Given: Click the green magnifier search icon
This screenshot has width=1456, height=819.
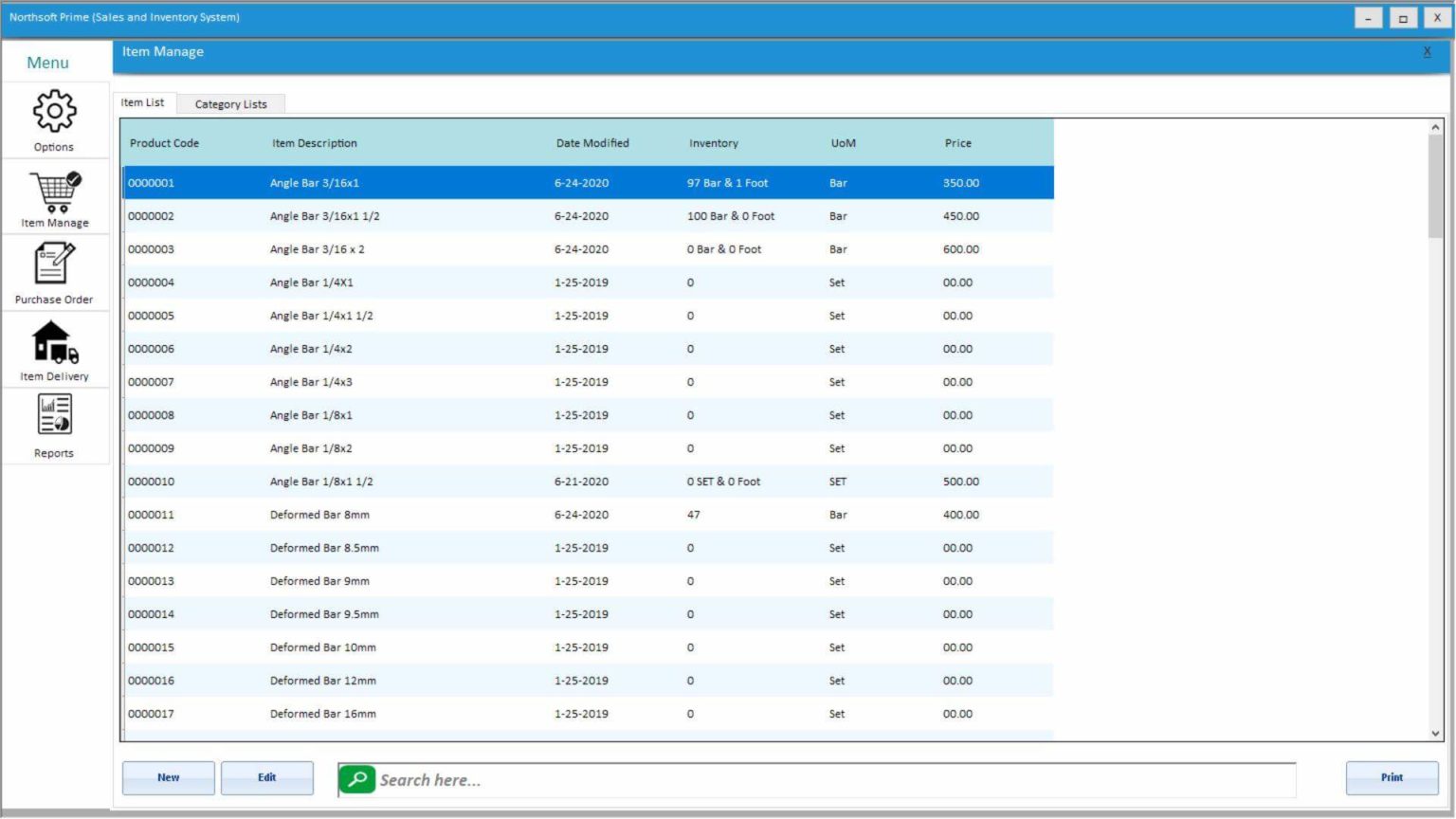Looking at the screenshot, I should [357, 779].
